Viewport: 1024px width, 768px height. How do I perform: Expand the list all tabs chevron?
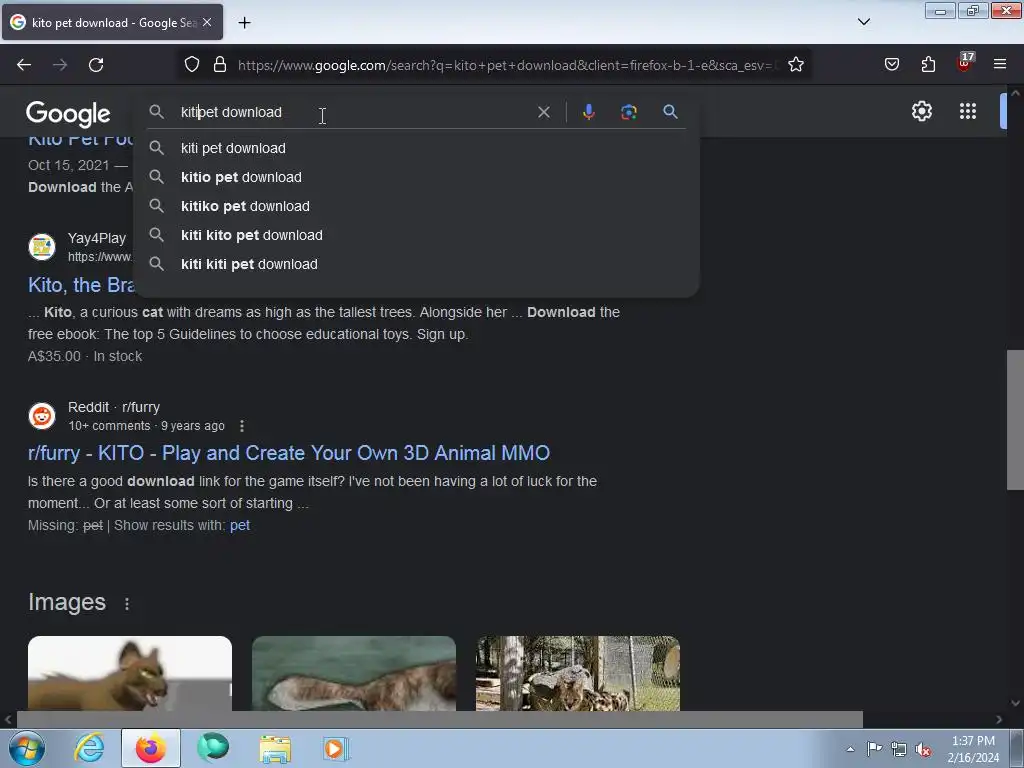(863, 22)
